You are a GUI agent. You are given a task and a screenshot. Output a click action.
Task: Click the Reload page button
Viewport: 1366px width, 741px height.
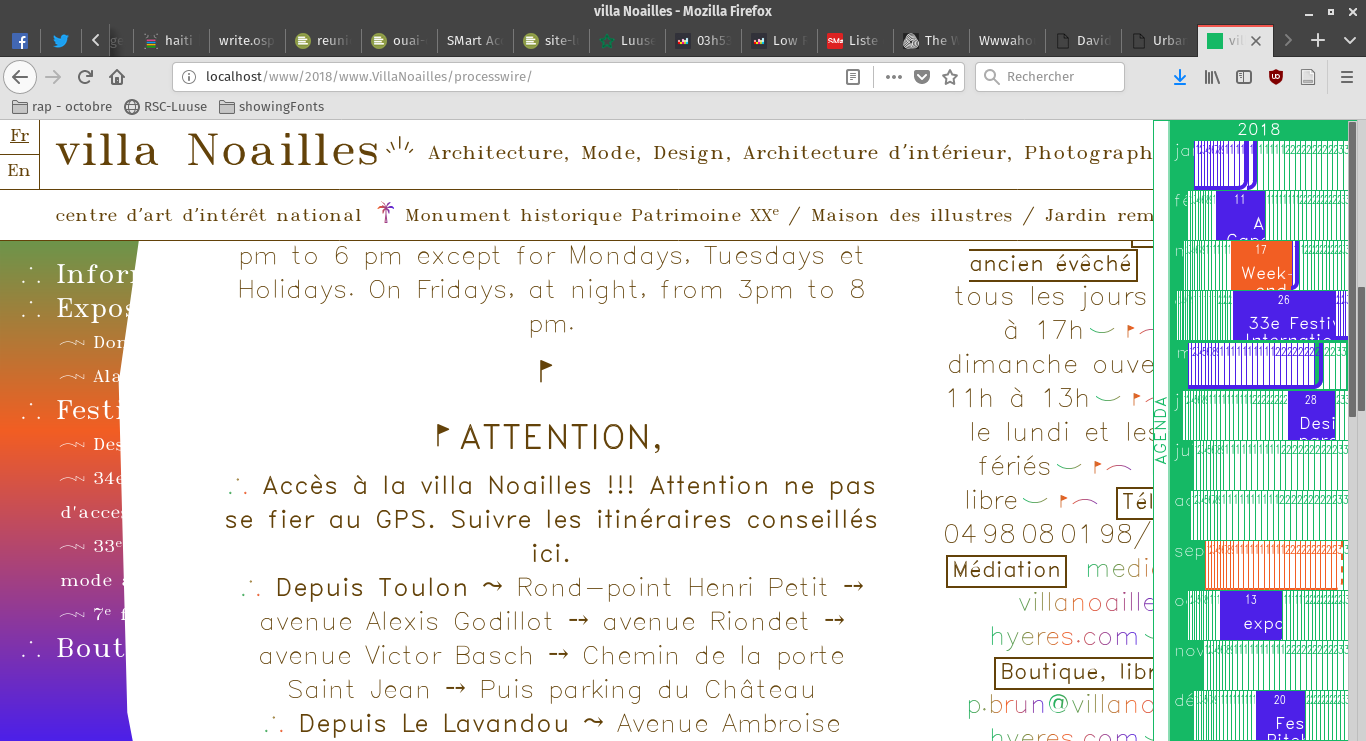coord(85,77)
